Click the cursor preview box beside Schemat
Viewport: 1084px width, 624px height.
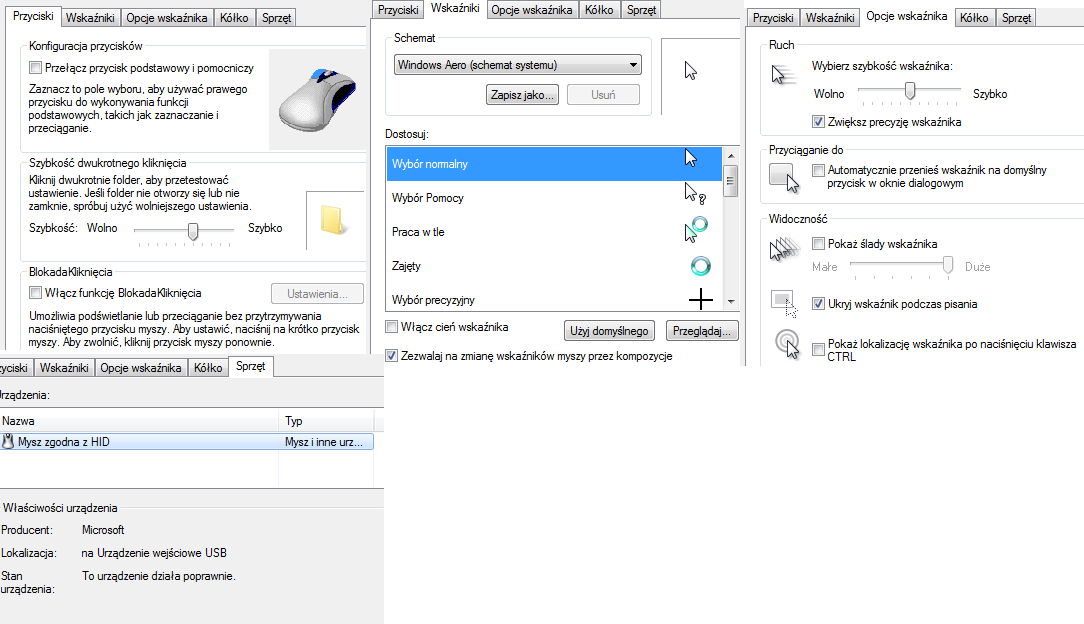point(700,76)
